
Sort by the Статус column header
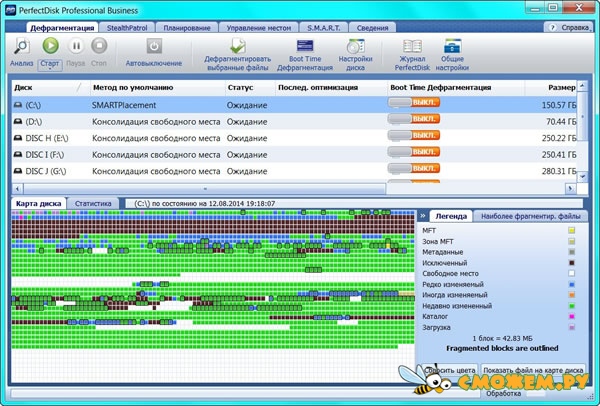(x=250, y=88)
